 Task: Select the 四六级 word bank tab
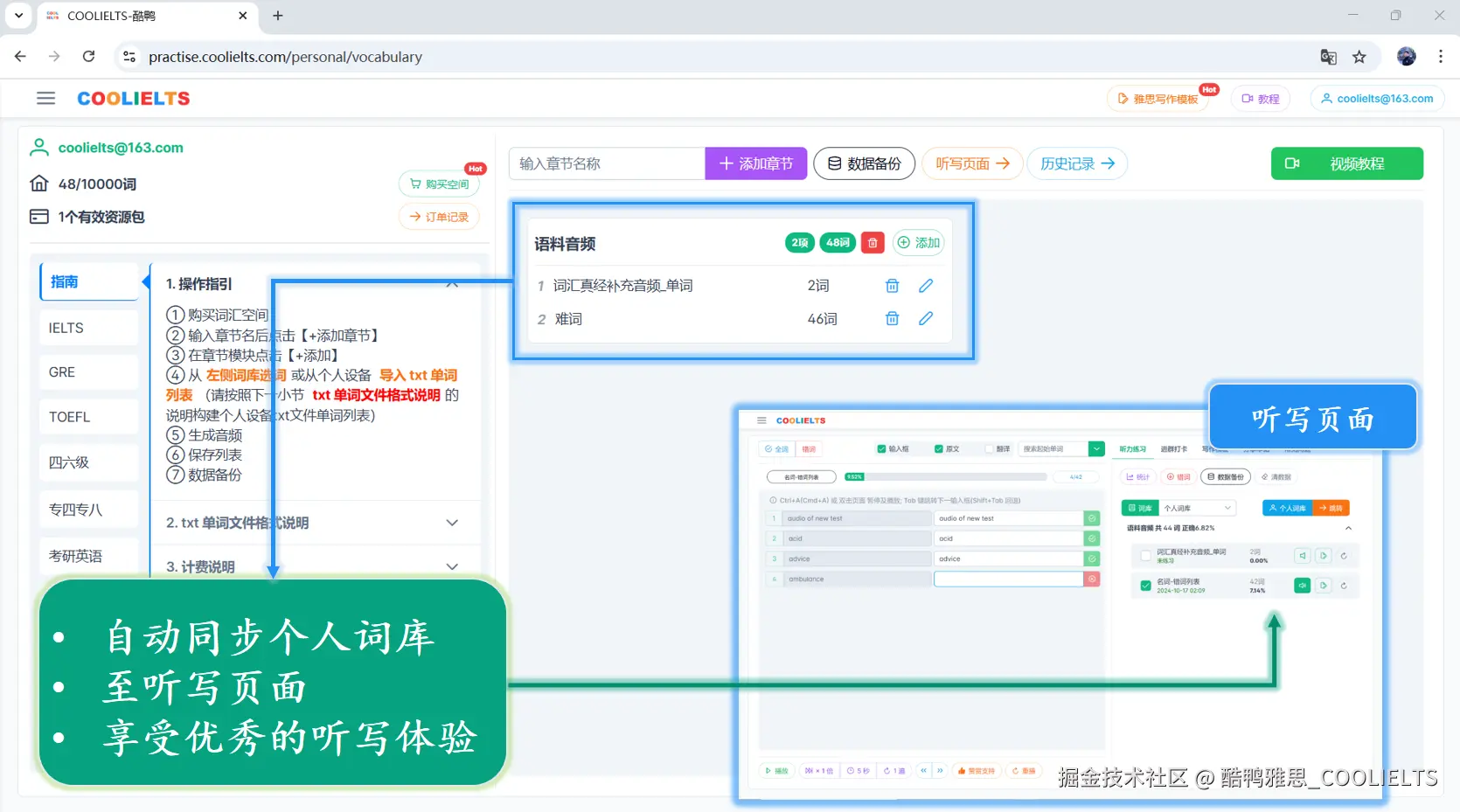(89, 462)
